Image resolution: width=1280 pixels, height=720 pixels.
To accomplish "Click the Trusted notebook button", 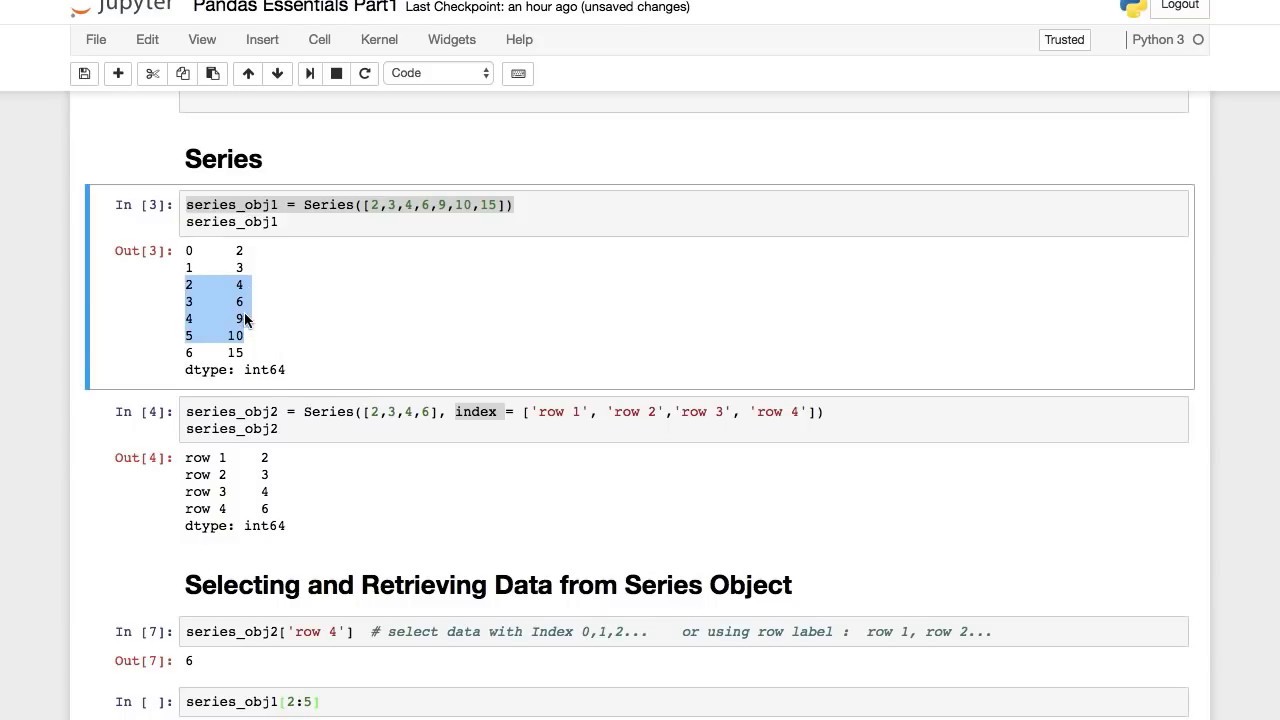I will pos(1064,40).
